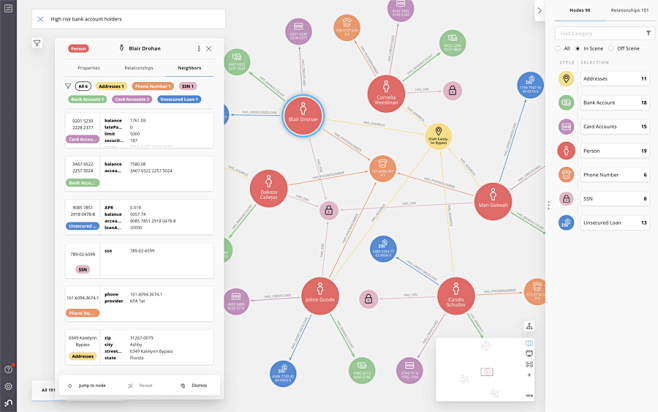The height and width of the screenshot is (412, 658).
Task: Open the Neighbors tab of the card
Action: (x=189, y=68)
